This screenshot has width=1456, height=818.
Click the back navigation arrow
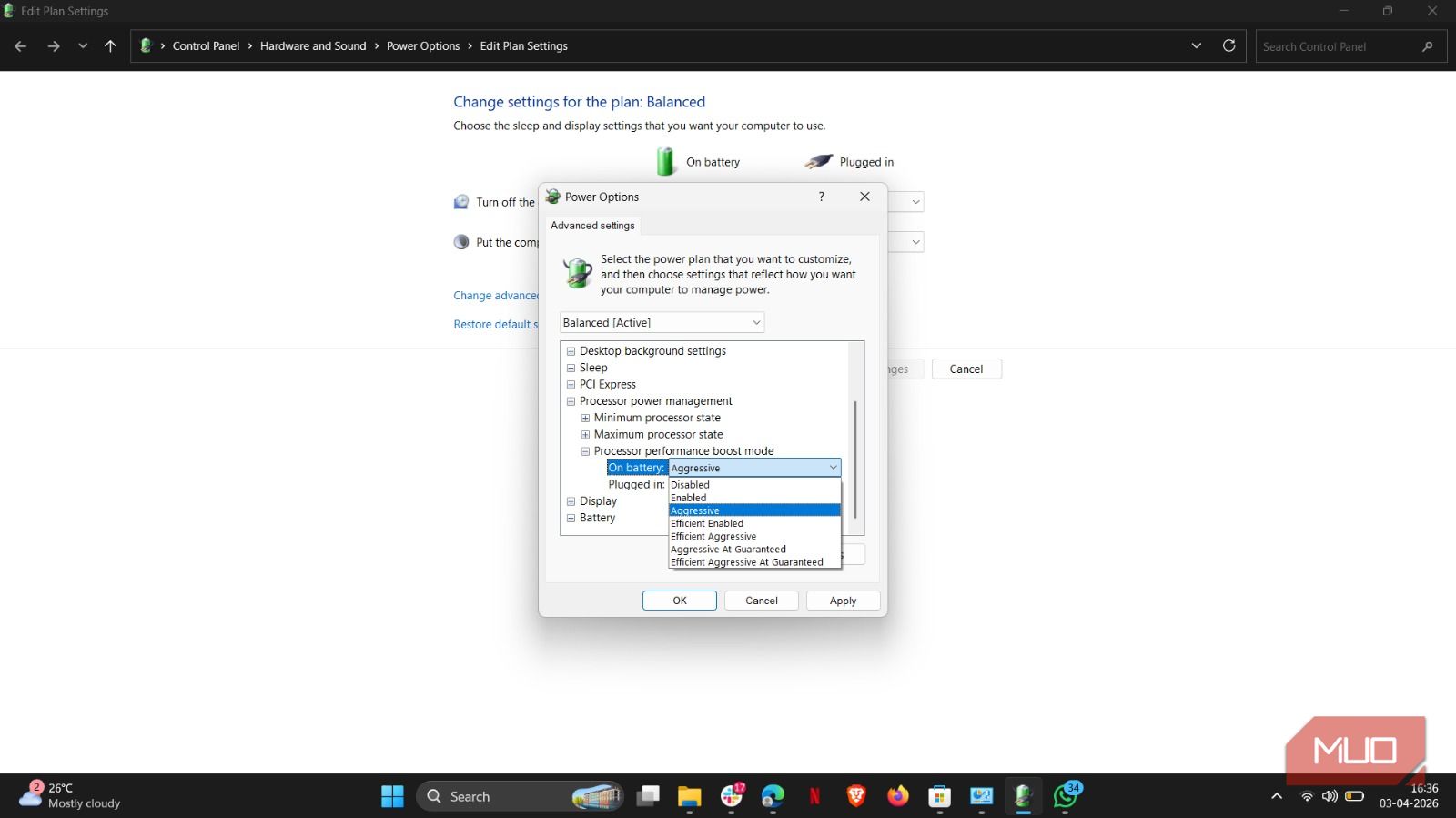(x=20, y=46)
